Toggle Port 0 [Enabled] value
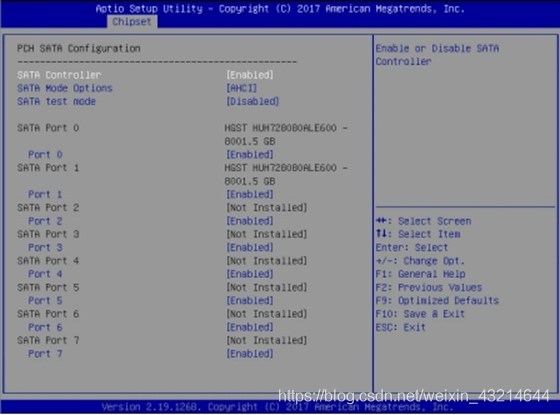 [250, 155]
